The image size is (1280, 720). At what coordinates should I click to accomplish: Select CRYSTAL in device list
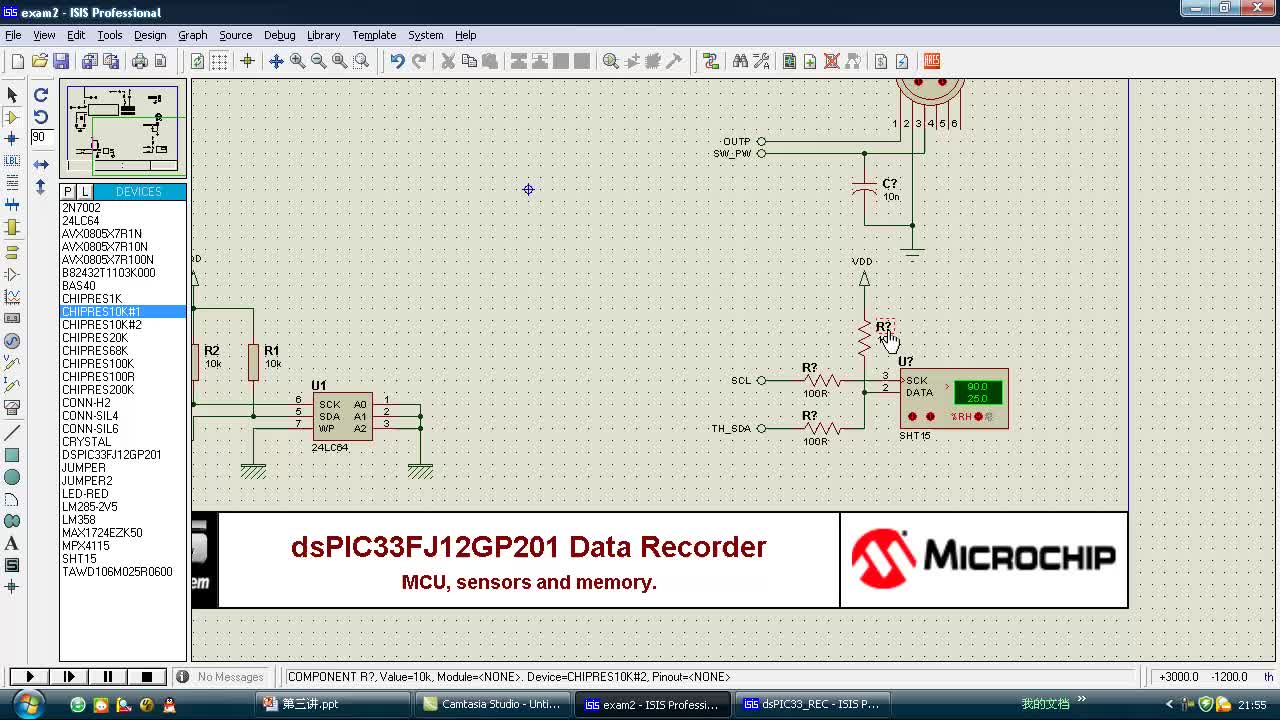(123, 442)
